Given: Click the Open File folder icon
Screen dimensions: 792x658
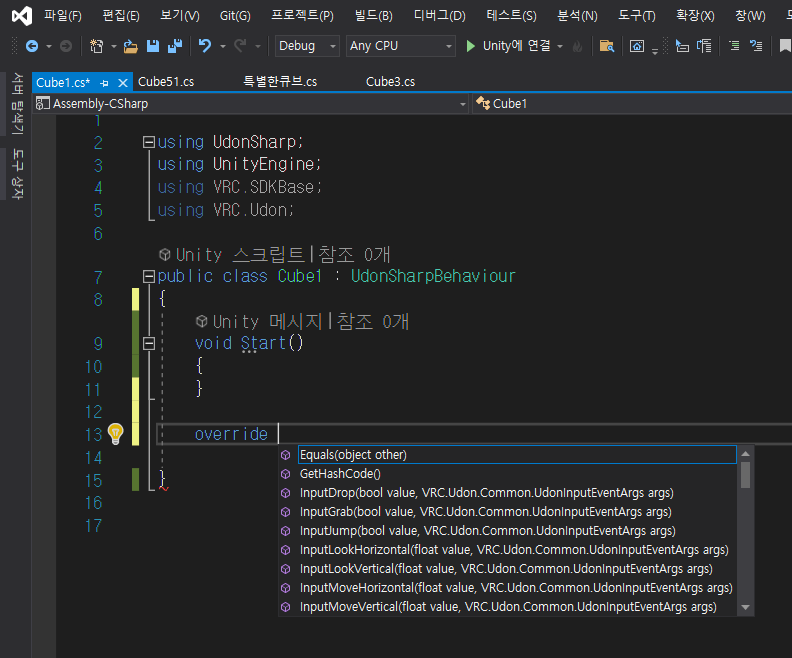Looking at the screenshot, I should (x=130, y=46).
